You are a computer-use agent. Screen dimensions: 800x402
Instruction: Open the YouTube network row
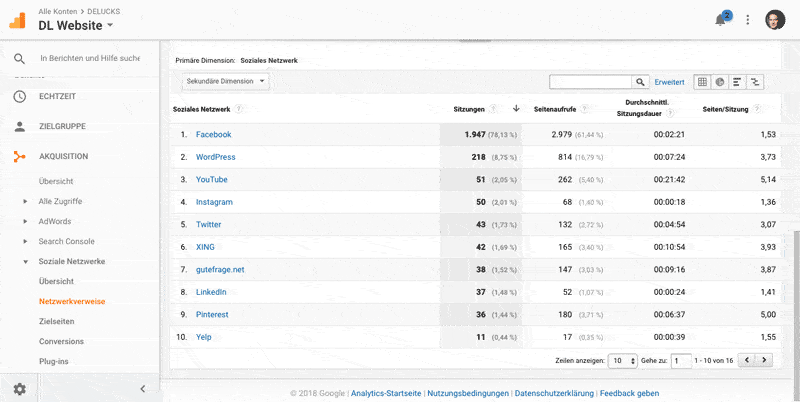click(x=212, y=180)
